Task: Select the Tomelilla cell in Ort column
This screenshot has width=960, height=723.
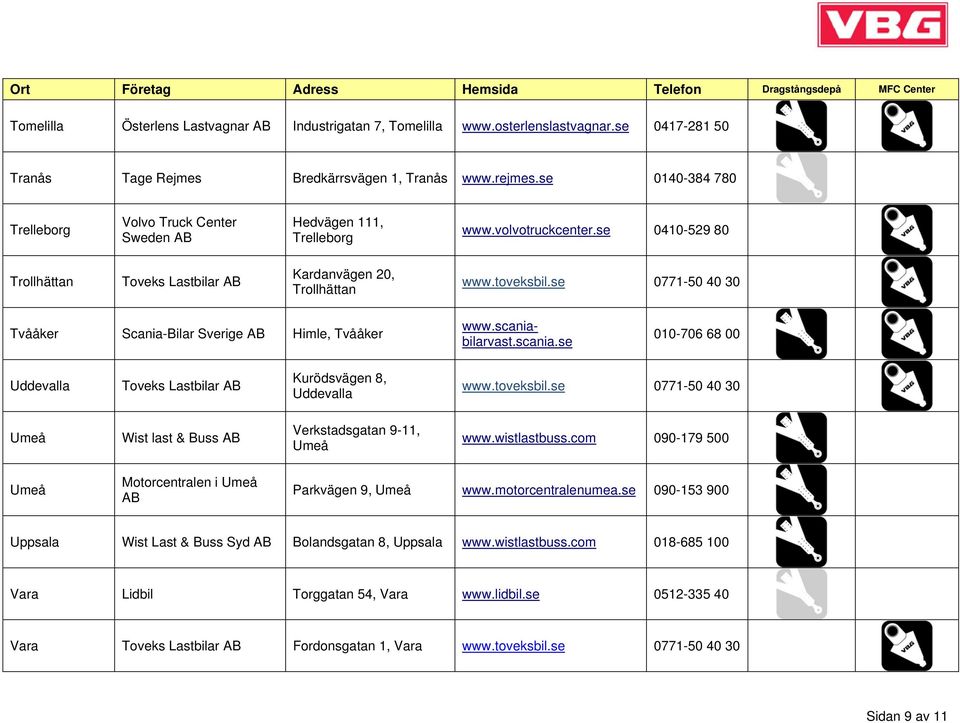Action: point(59,126)
